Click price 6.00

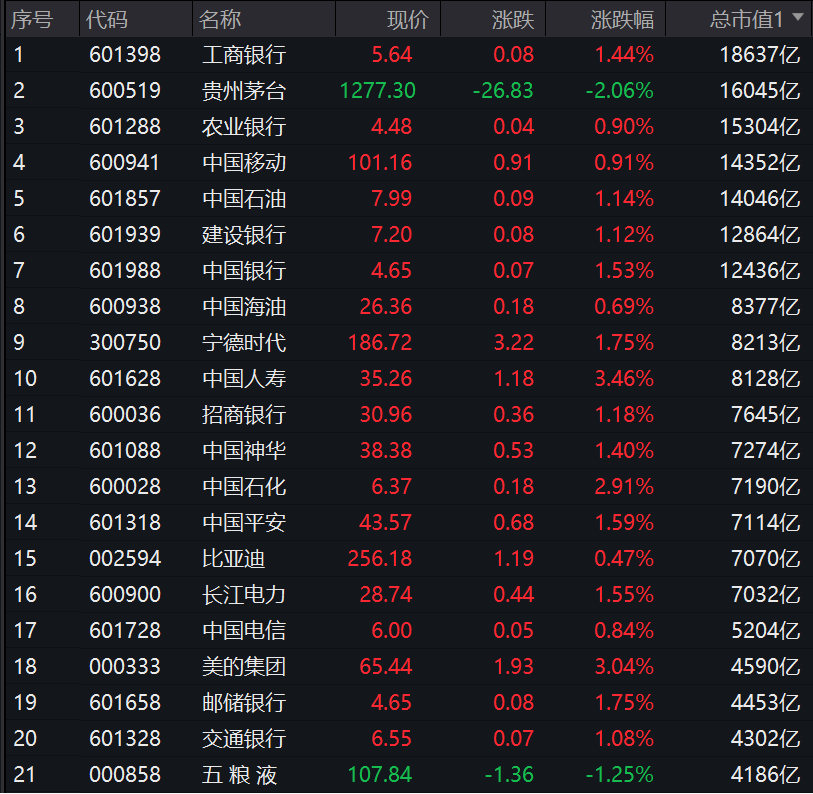pyautogui.click(x=391, y=631)
